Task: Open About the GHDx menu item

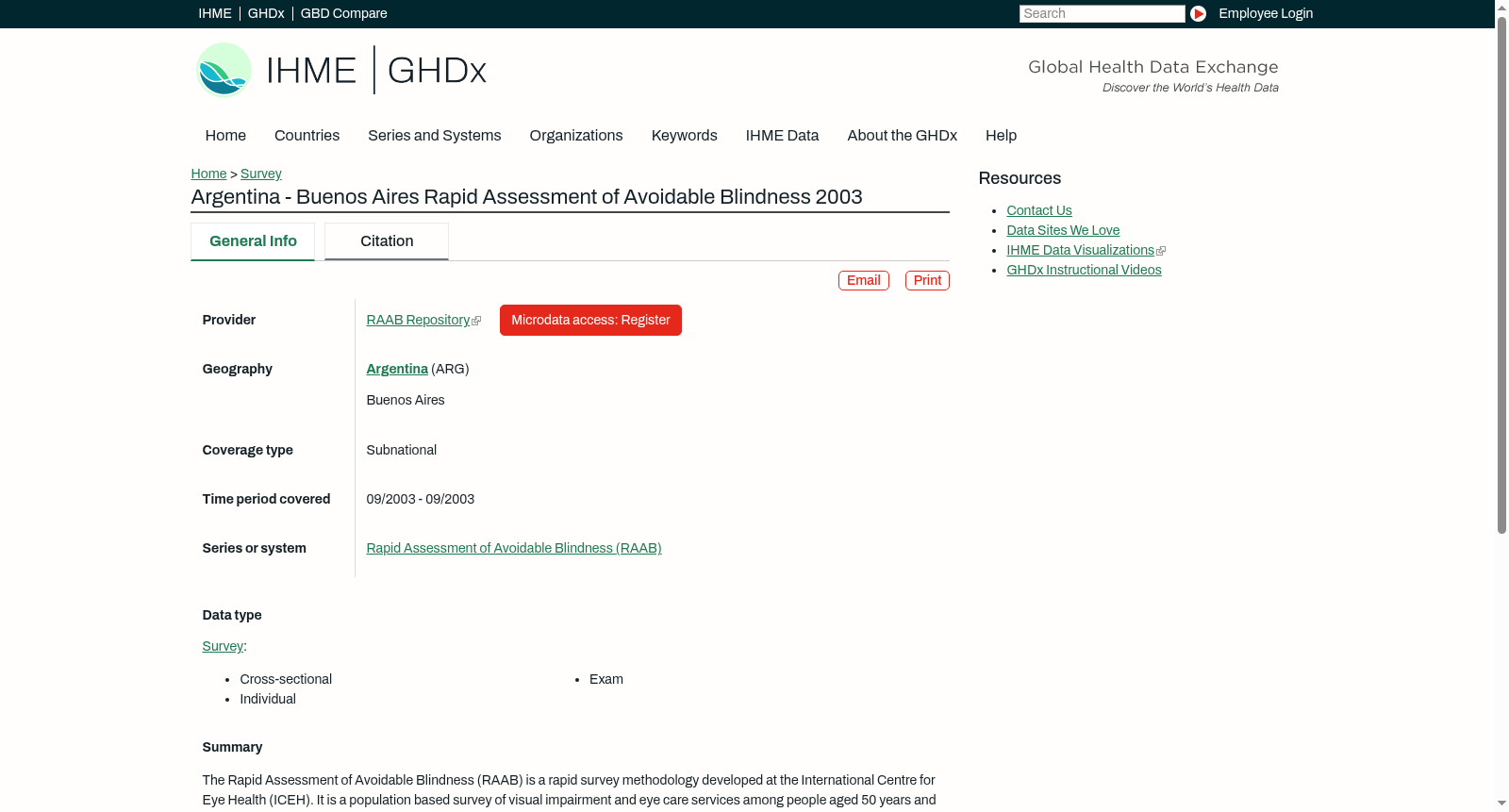Action: [x=902, y=135]
